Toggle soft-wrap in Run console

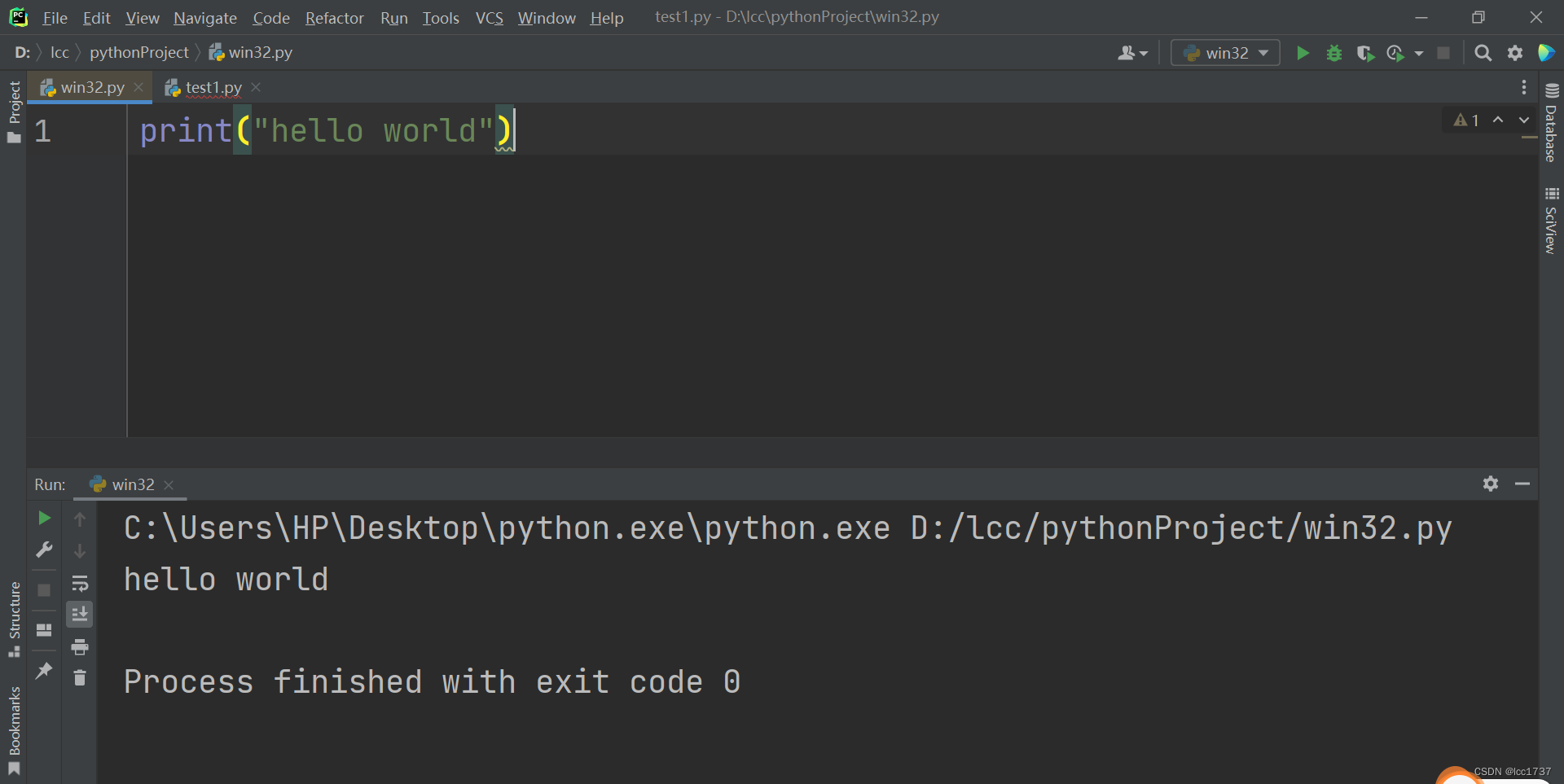coord(80,583)
